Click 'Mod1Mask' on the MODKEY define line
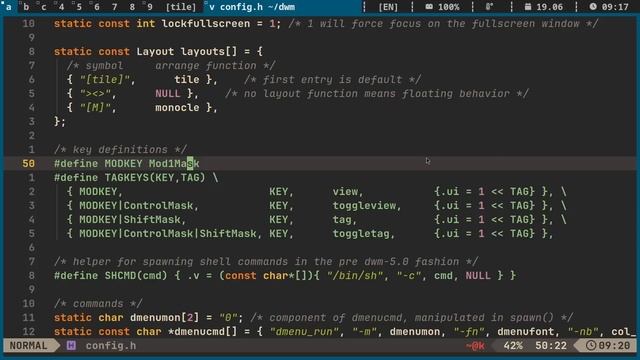This screenshot has width=640, height=360. coord(174,164)
